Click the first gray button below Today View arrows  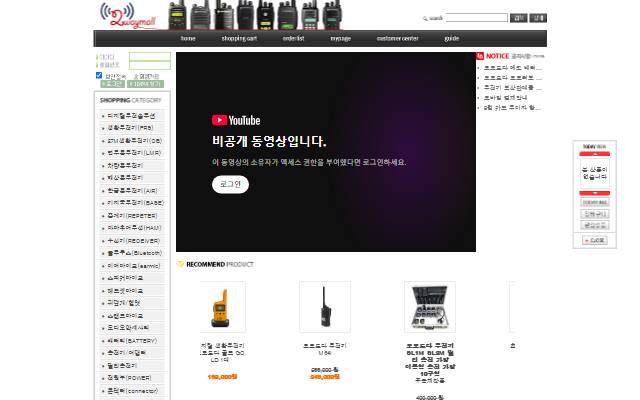(594, 202)
